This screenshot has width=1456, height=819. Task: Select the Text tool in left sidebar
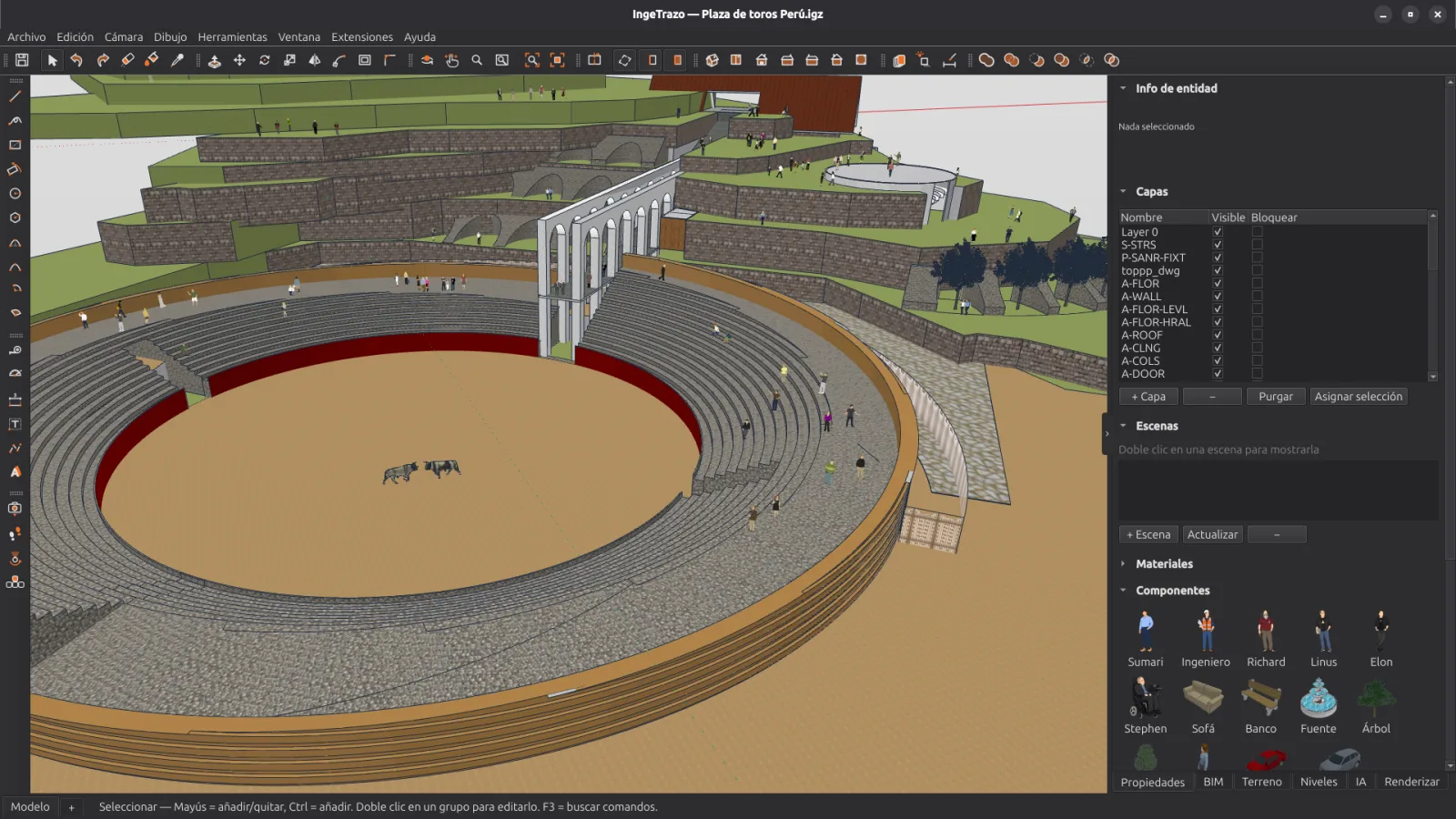(x=15, y=424)
